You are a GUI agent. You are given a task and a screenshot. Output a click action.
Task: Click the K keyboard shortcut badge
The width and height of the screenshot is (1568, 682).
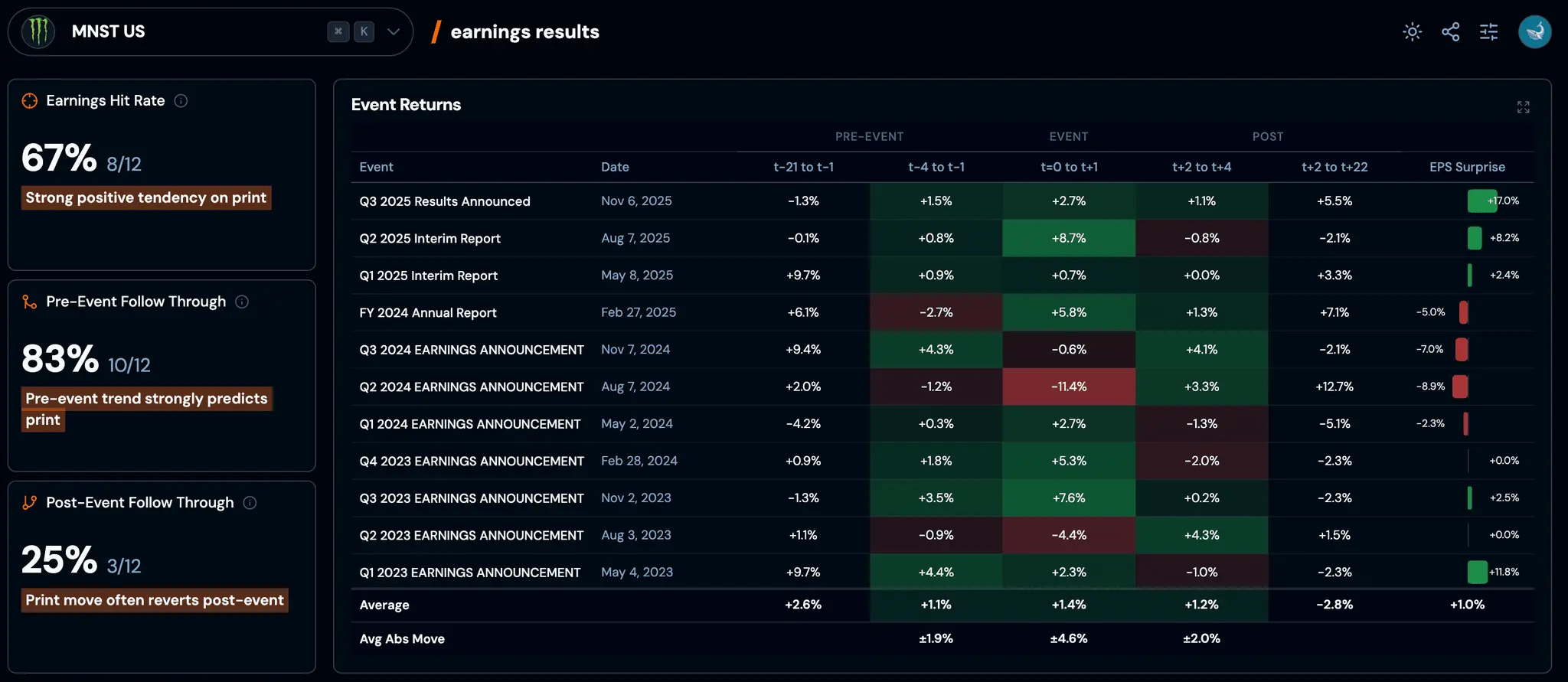(364, 31)
